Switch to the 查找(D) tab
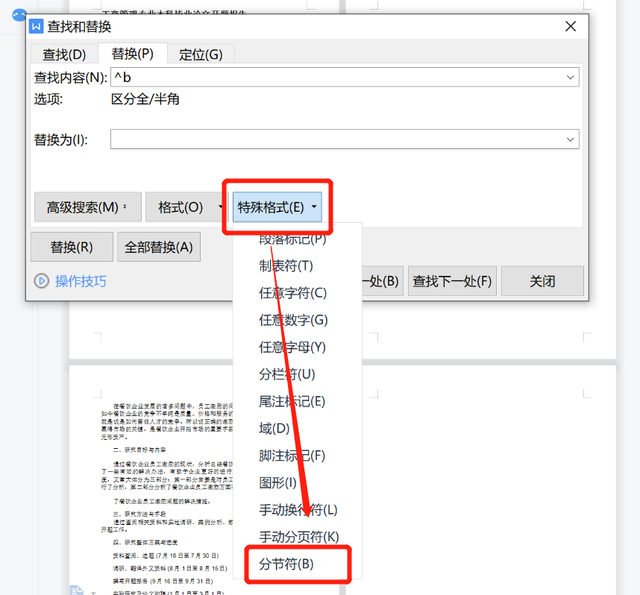 [x=64, y=54]
